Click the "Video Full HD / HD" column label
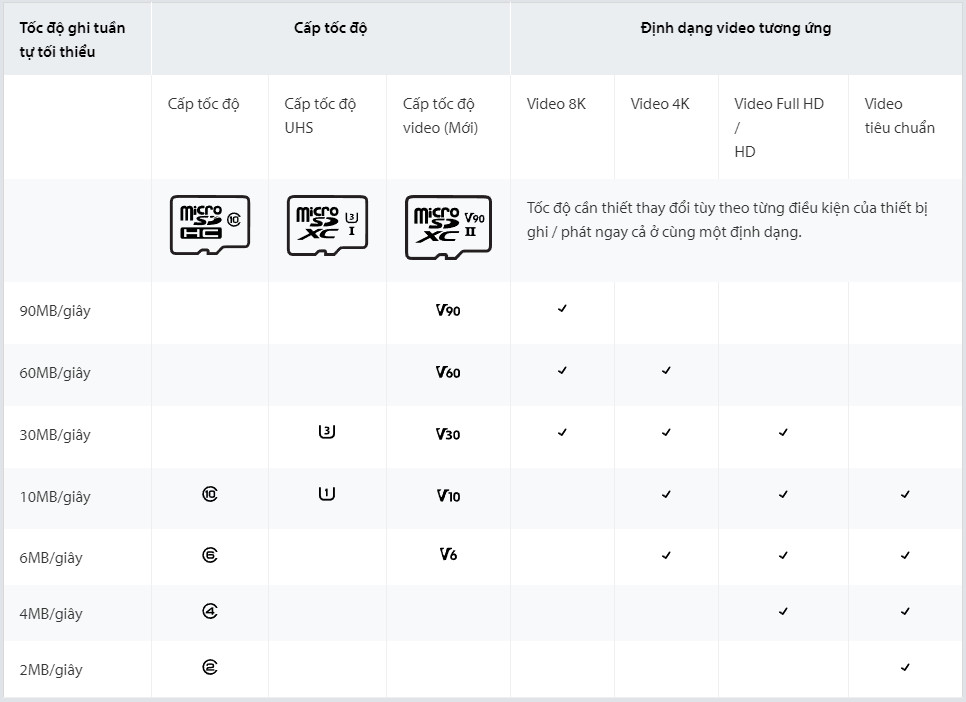The image size is (966, 702). pyautogui.click(x=778, y=127)
